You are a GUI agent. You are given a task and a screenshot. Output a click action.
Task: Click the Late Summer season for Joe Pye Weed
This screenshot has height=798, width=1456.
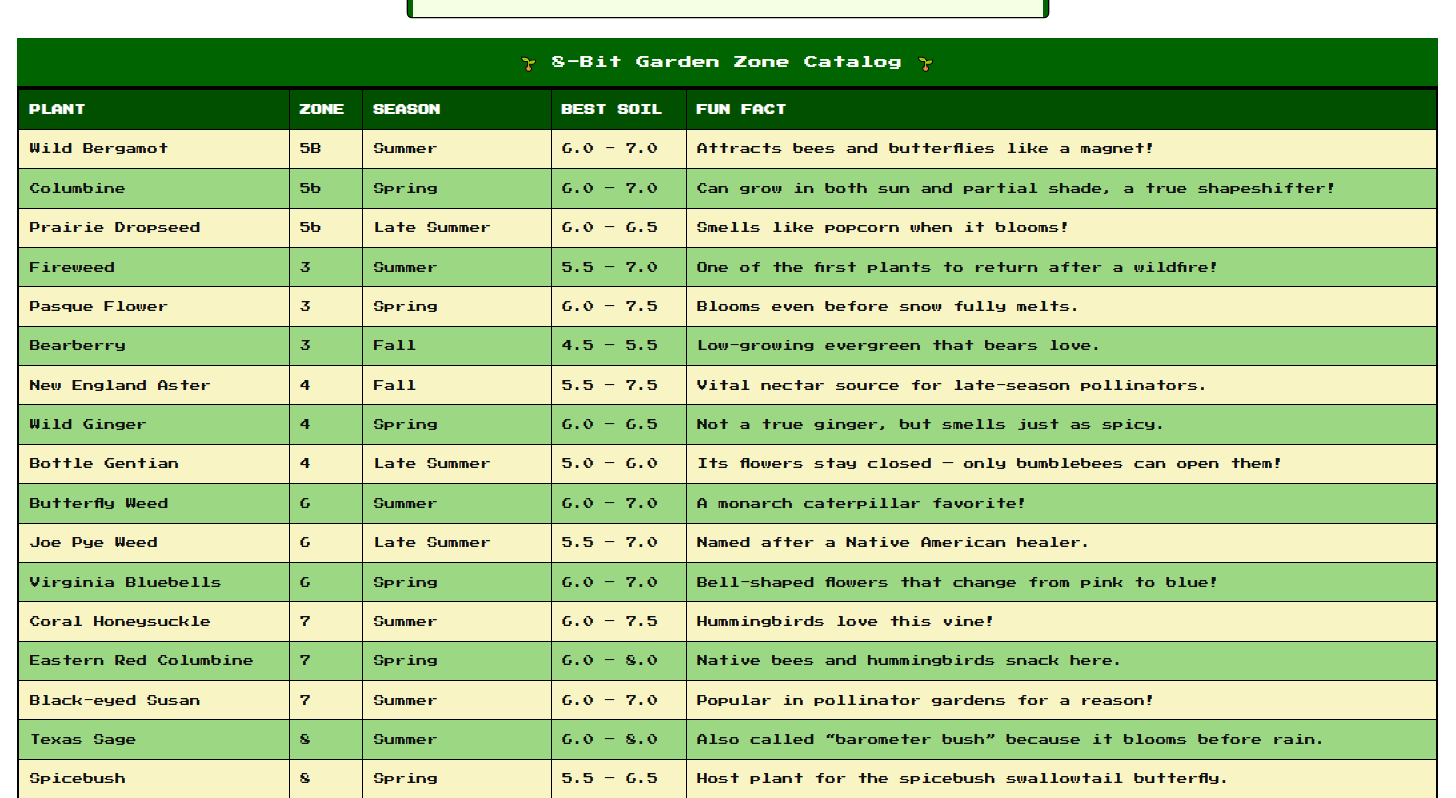[432, 542]
